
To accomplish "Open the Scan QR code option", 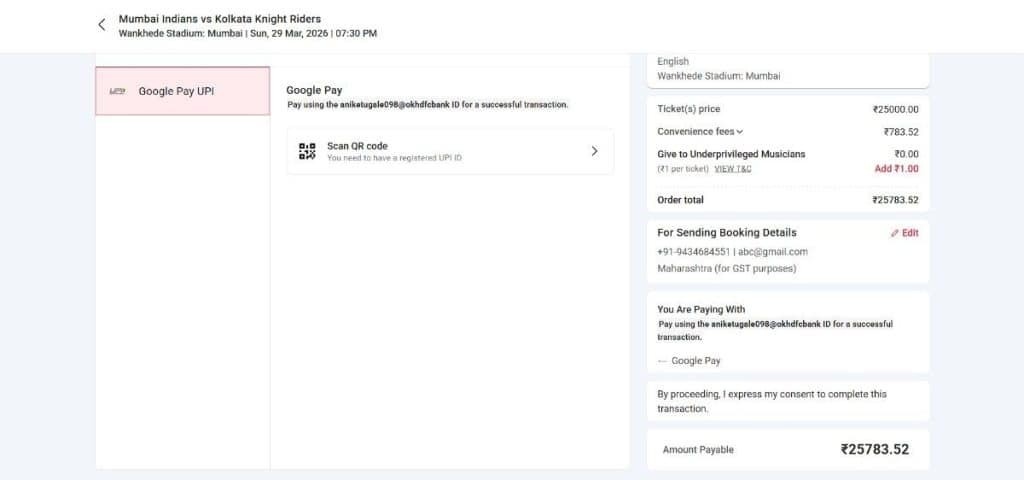I will point(450,151).
